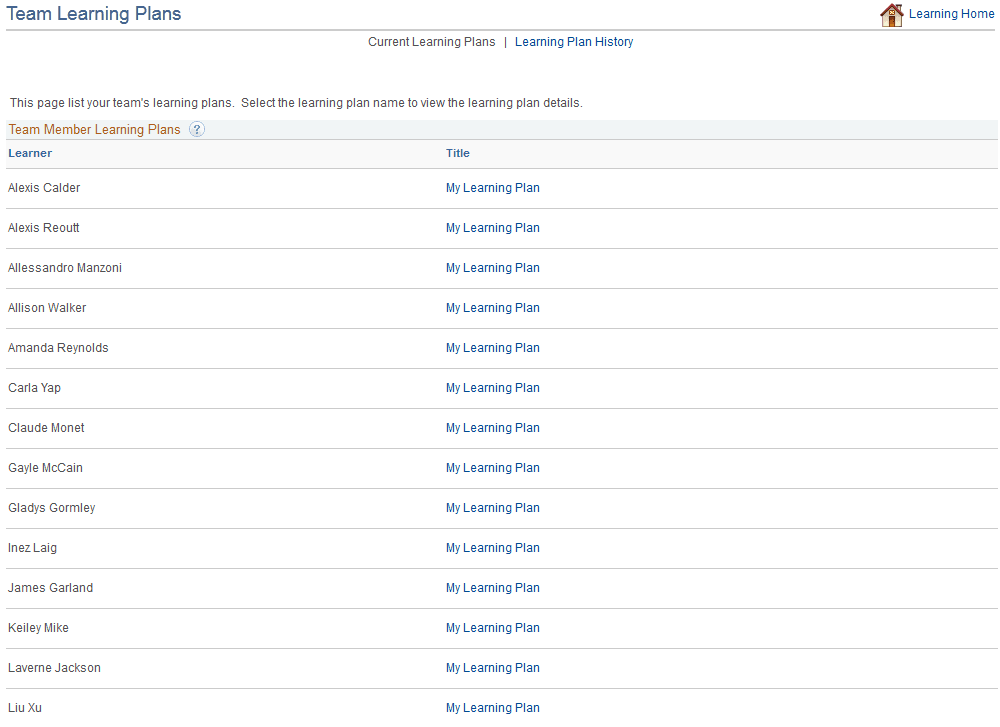The height and width of the screenshot is (727, 1000).
Task: View Carla Yap's My Learning Plan
Action: 492,387
